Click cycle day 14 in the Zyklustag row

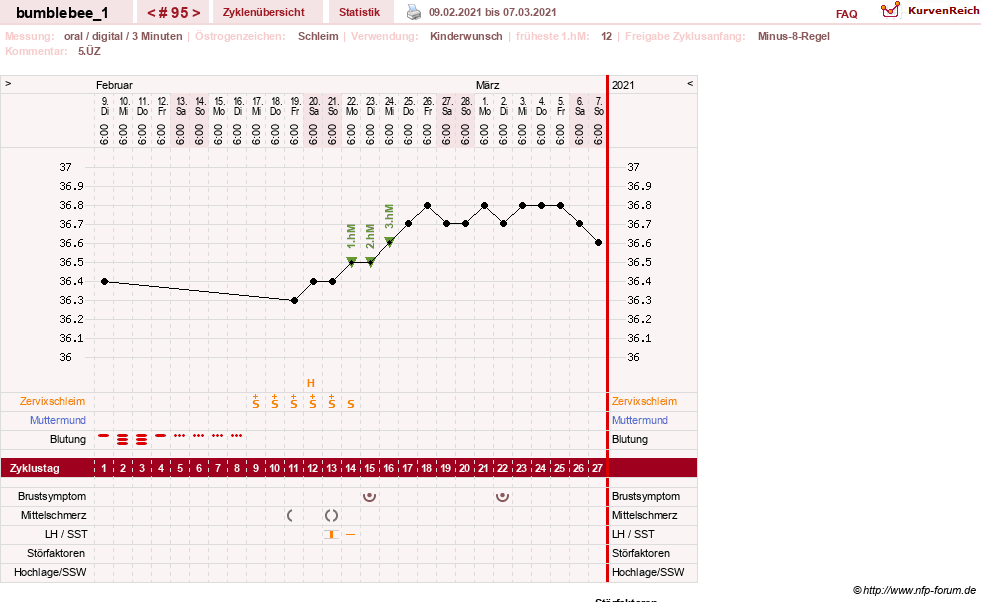[350, 468]
